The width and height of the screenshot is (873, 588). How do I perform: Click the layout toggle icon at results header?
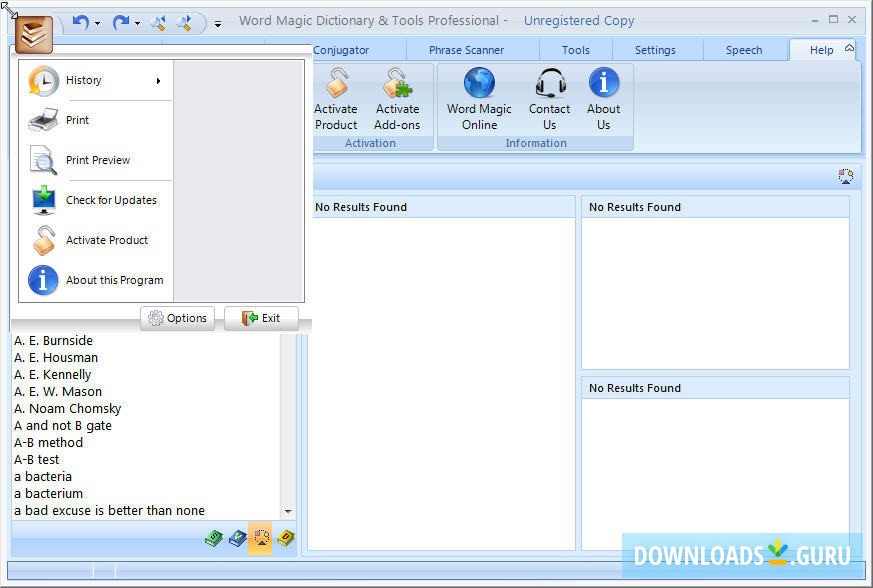[846, 177]
